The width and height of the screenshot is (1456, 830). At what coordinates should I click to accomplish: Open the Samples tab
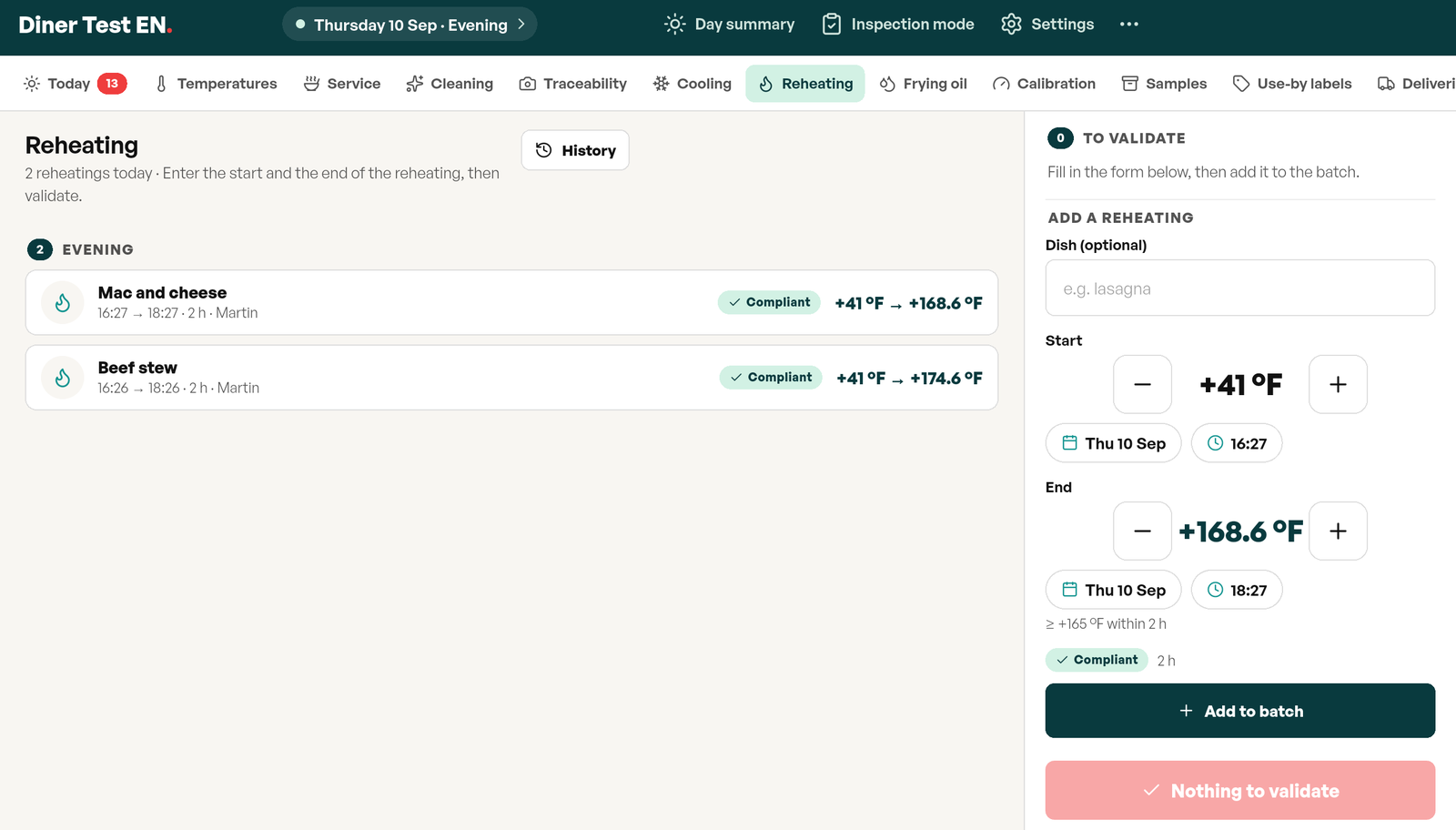click(x=1165, y=84)
